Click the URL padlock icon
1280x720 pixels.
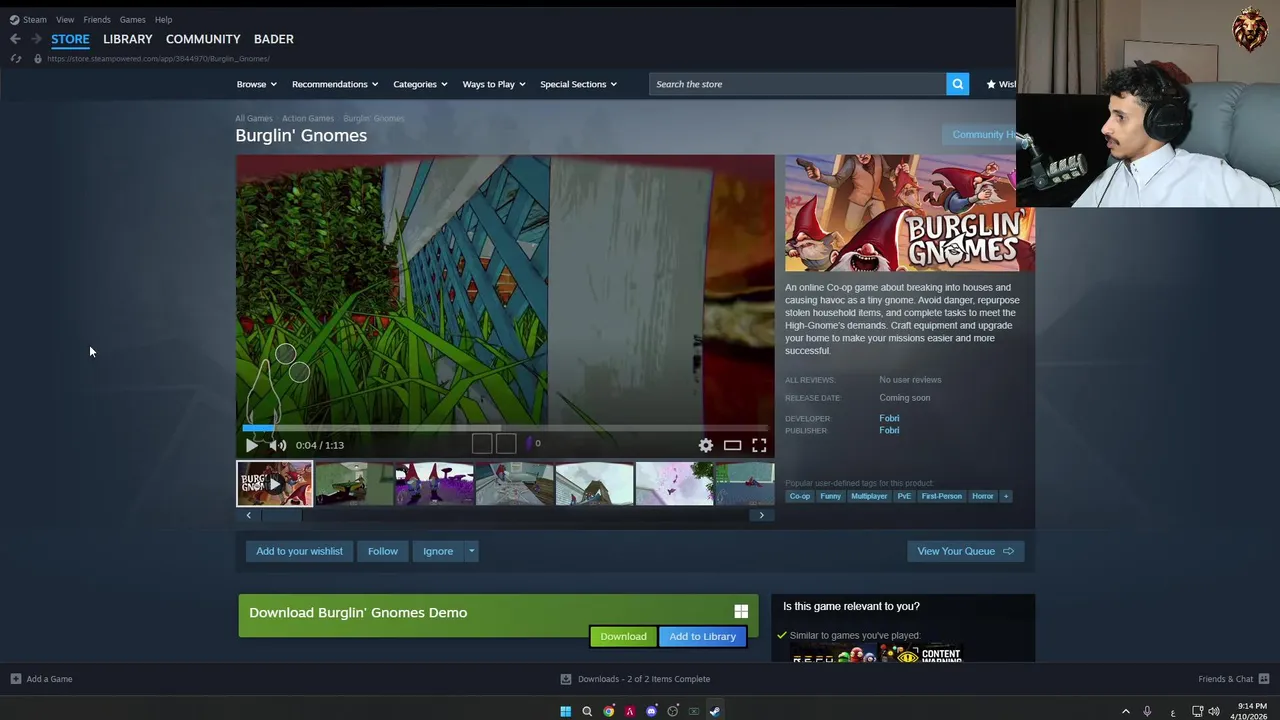(x=38, y=59)
